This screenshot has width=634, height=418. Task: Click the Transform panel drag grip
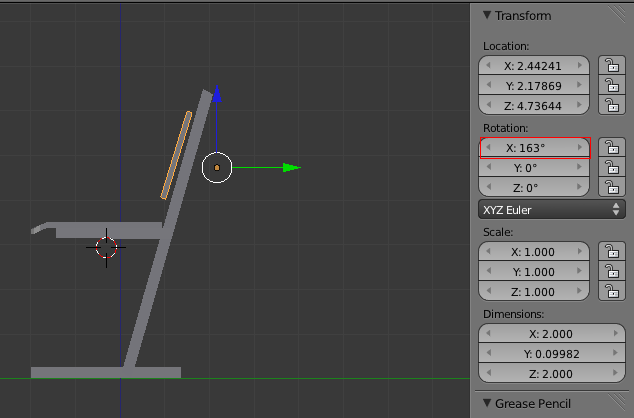tap(619, 13)
